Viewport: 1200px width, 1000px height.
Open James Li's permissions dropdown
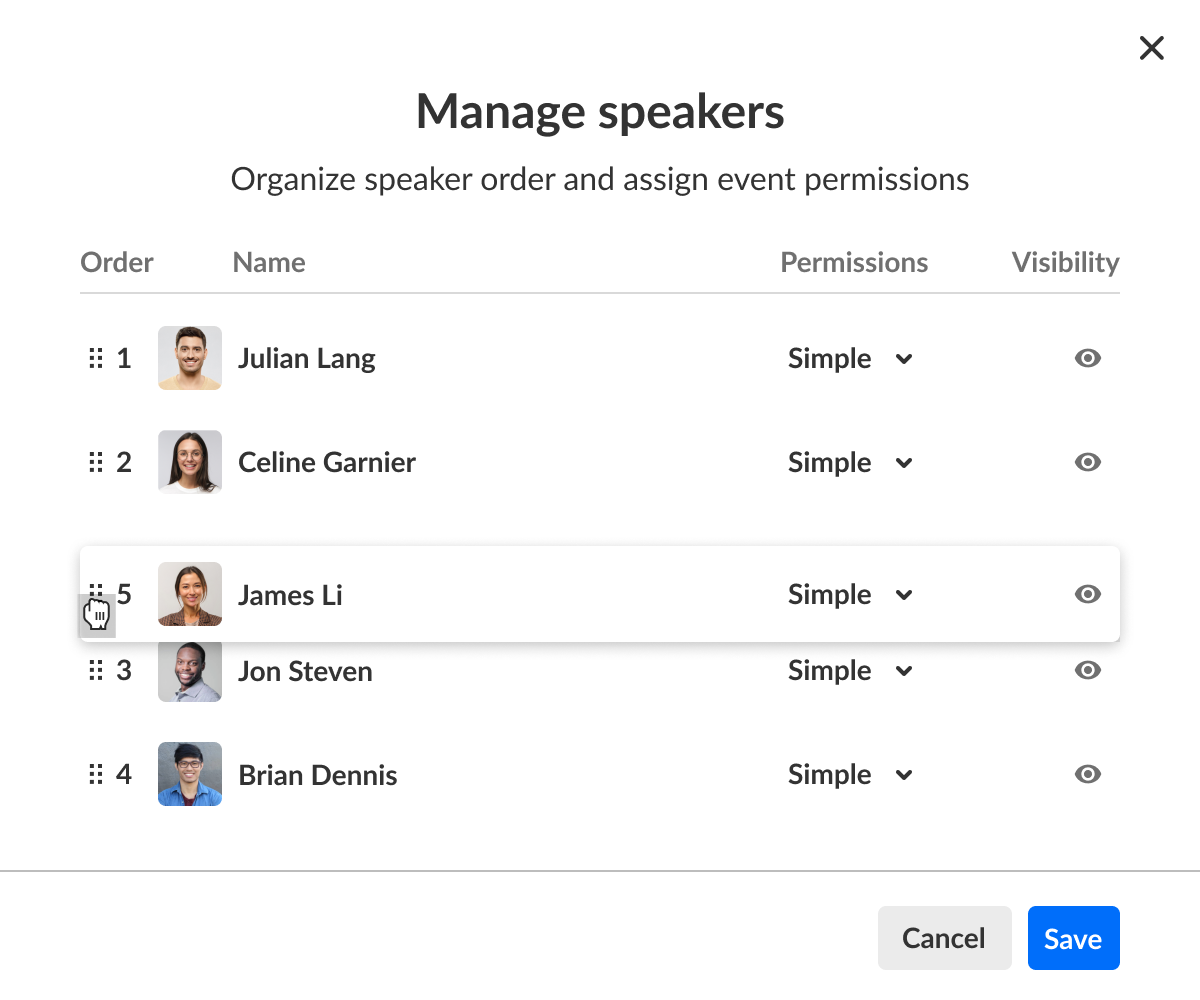coord(851,594)
